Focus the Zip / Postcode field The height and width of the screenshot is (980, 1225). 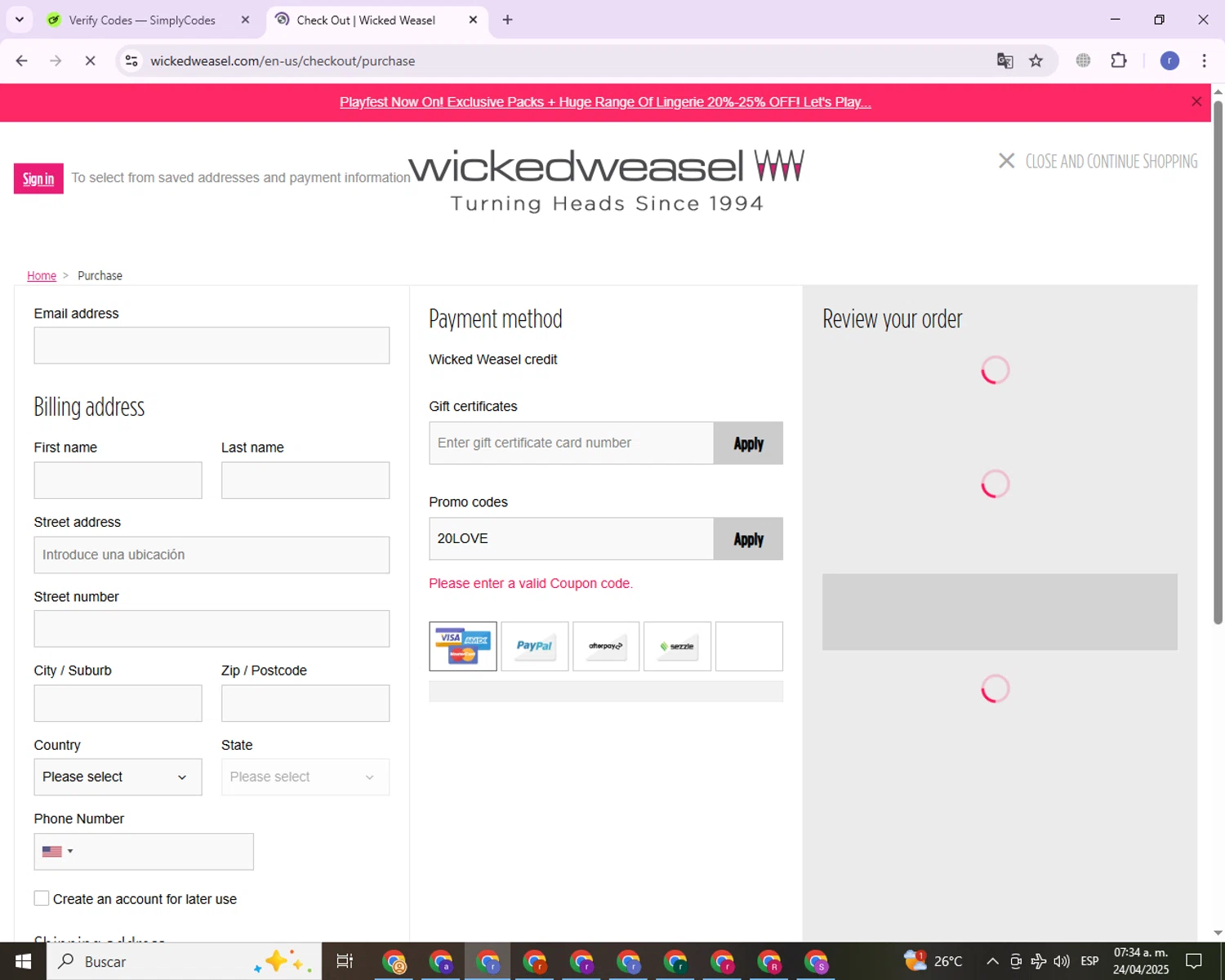pos(305,703)
